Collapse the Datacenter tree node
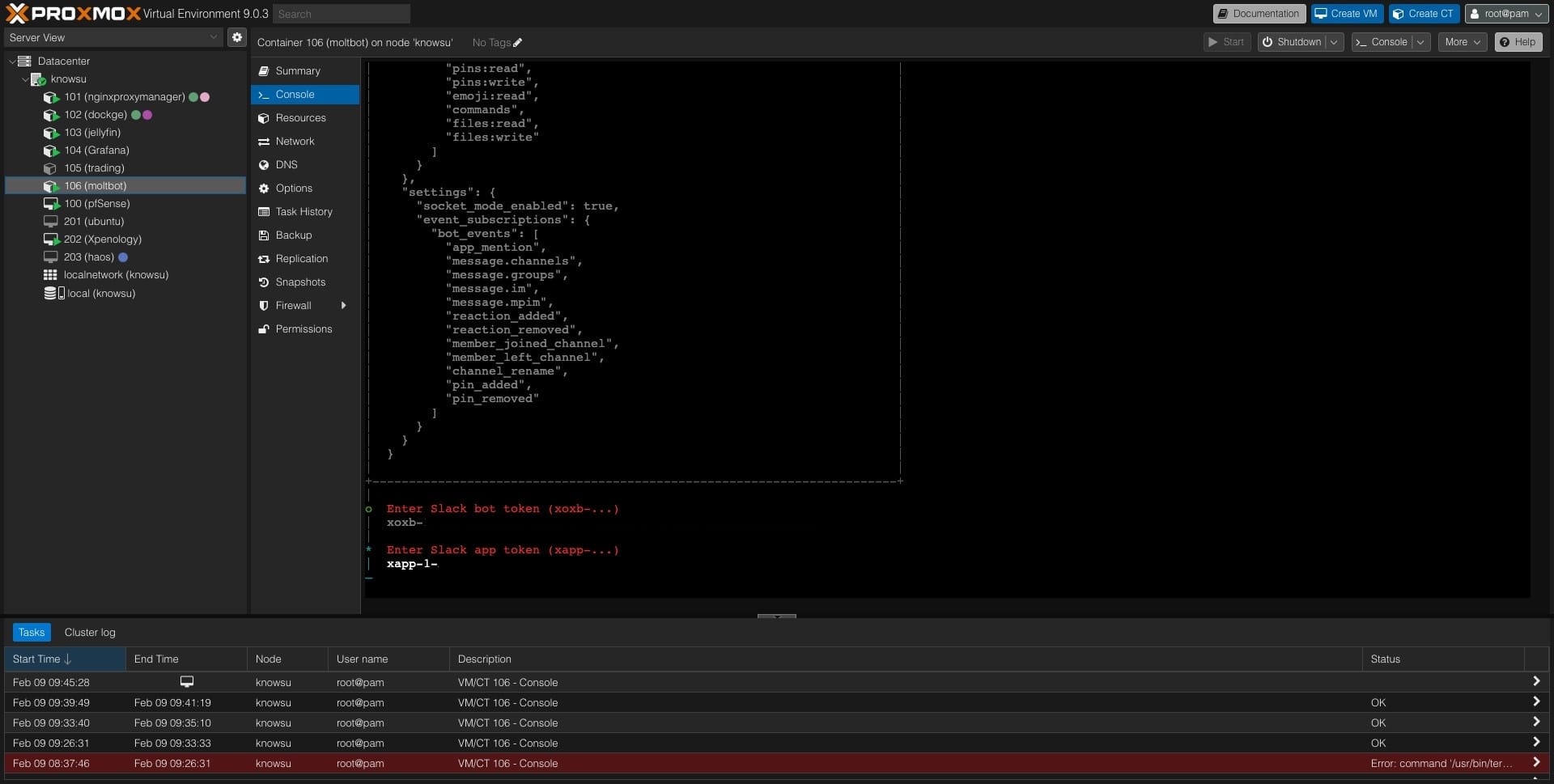Image resolution: width=1554 pixels, height=784 pixels. tap(12, 61)
